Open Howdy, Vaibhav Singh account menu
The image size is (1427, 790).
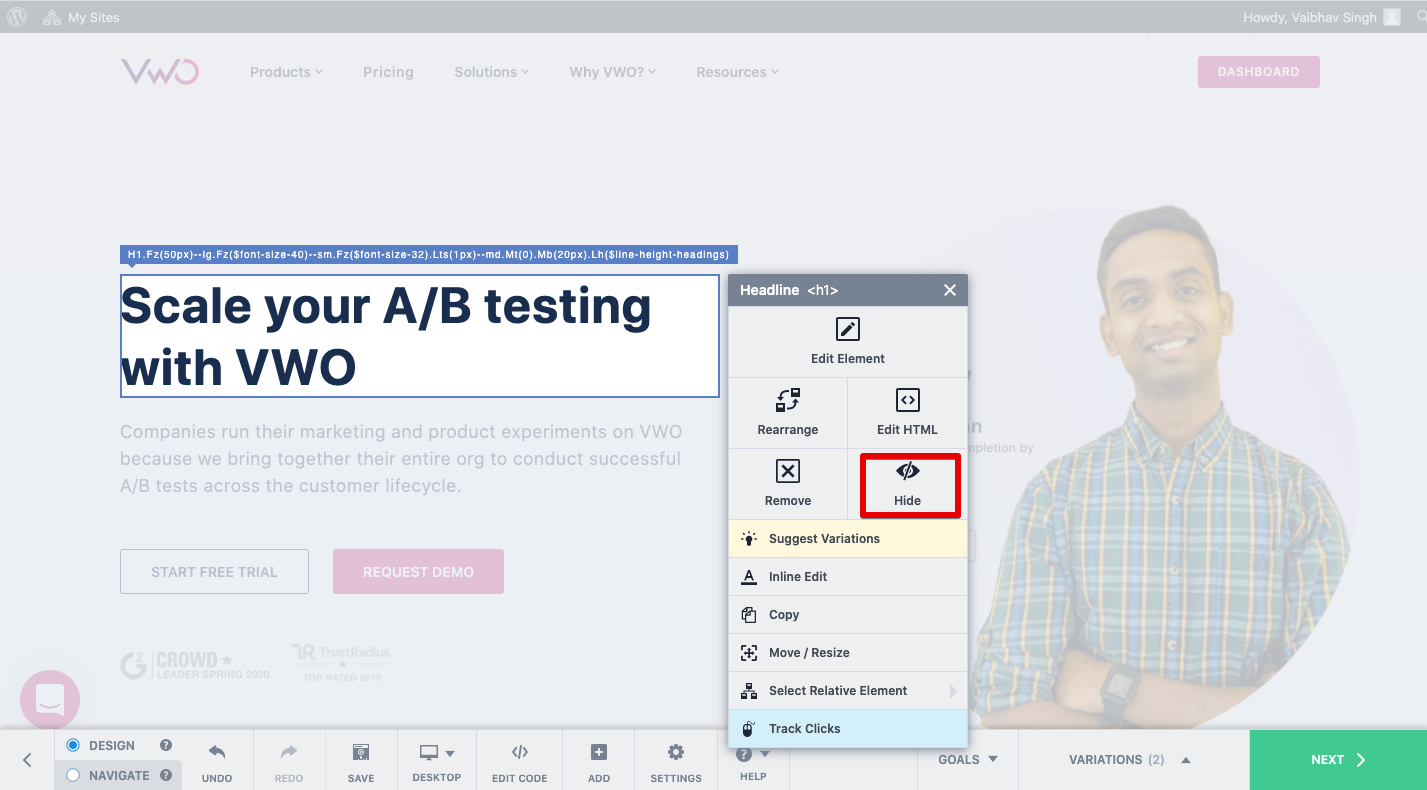(x=1321, y=17)
